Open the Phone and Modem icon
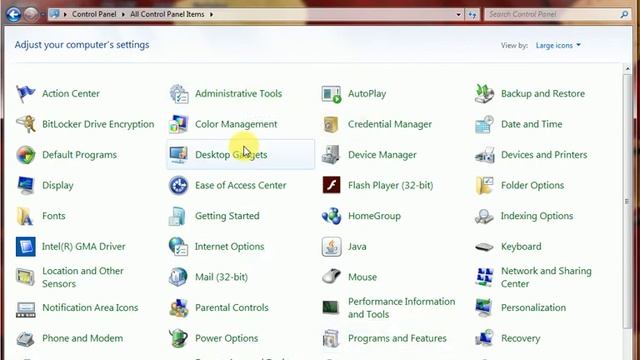 pos(25,338)
